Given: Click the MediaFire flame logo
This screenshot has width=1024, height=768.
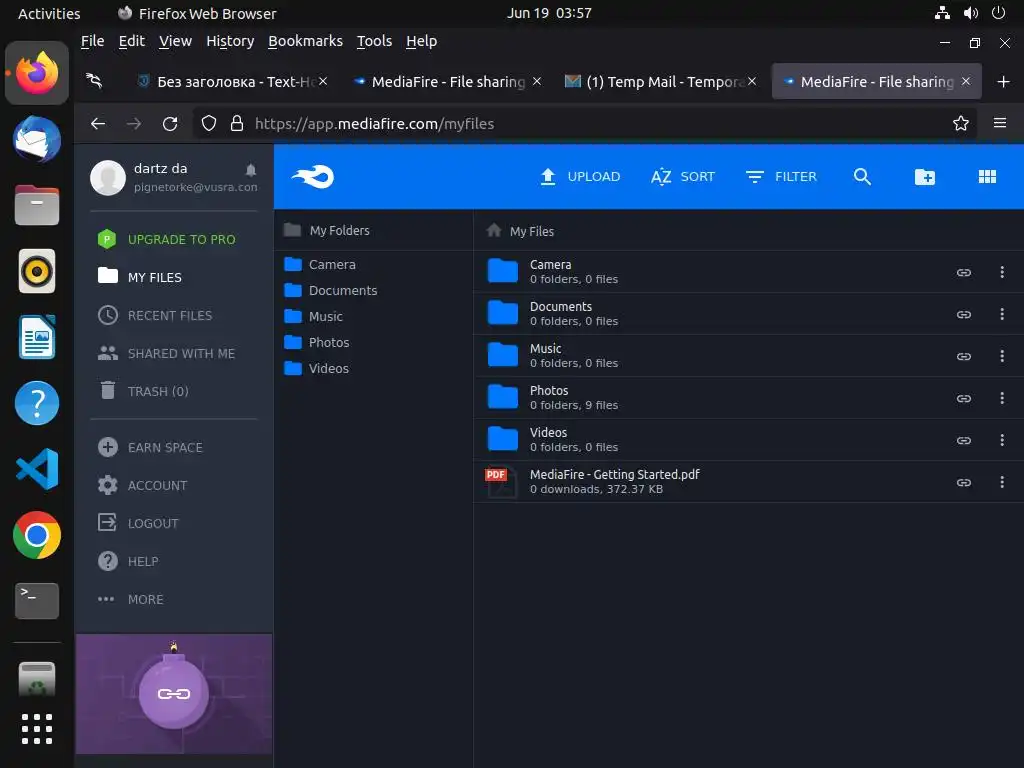Looking at the screenshot, I should click(x=313, y=176).
